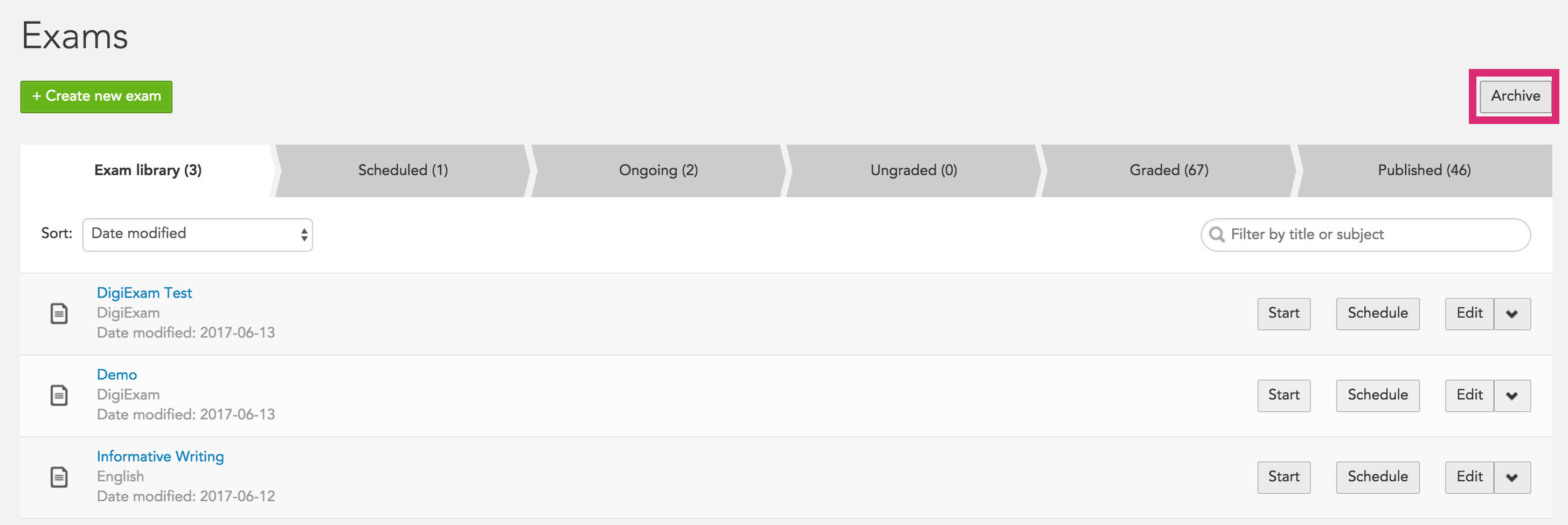Open the Date modified sort dropdown
Viewport: 1568px width, 525px height.
click(x=197, y=234)
